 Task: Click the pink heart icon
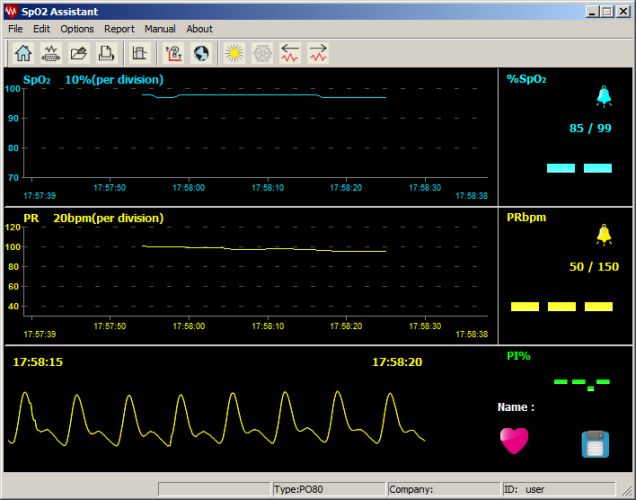[514, 440]
